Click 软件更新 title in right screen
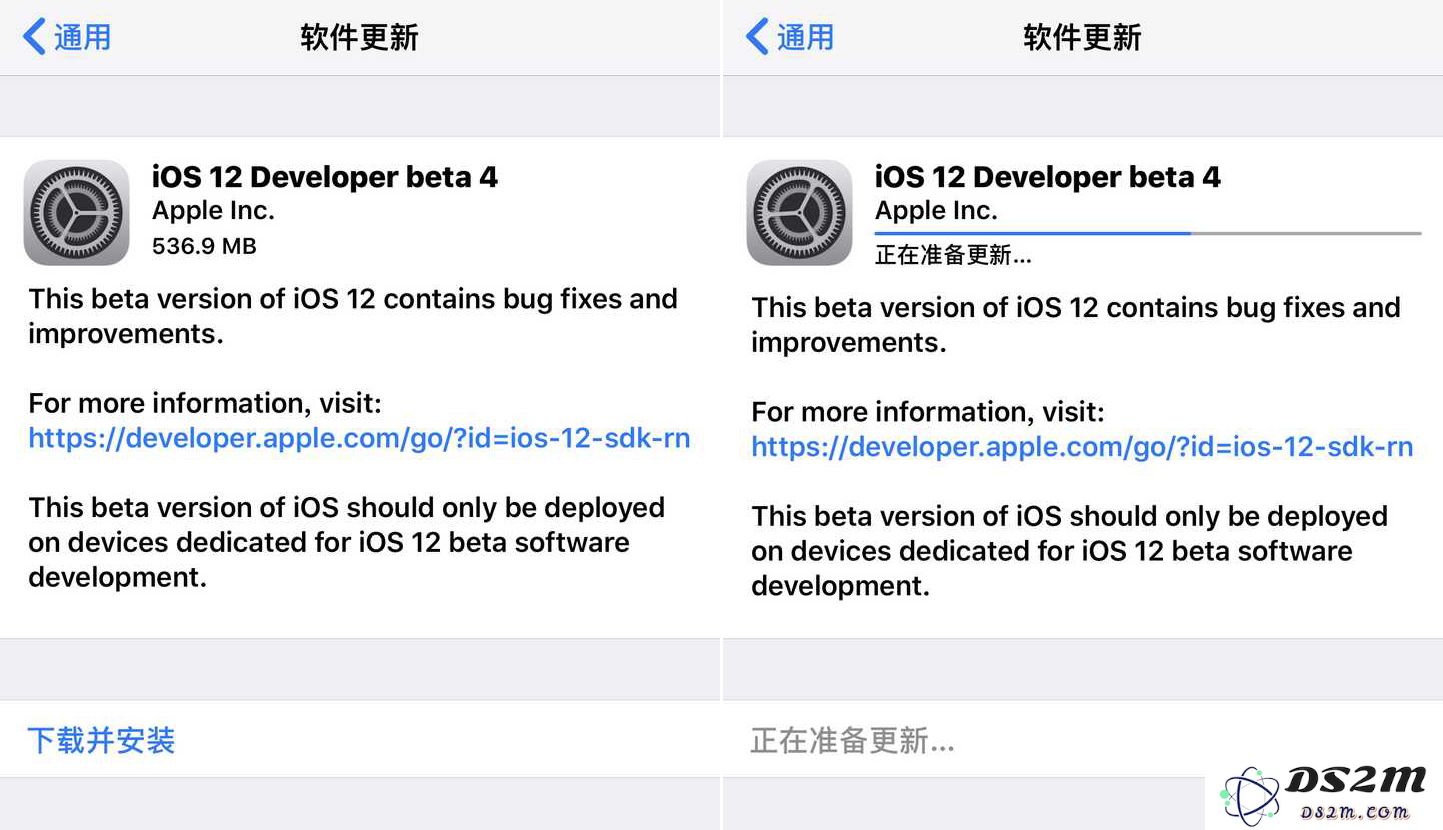Viewport: 1443px width, 830px height. pos(1082,38)
